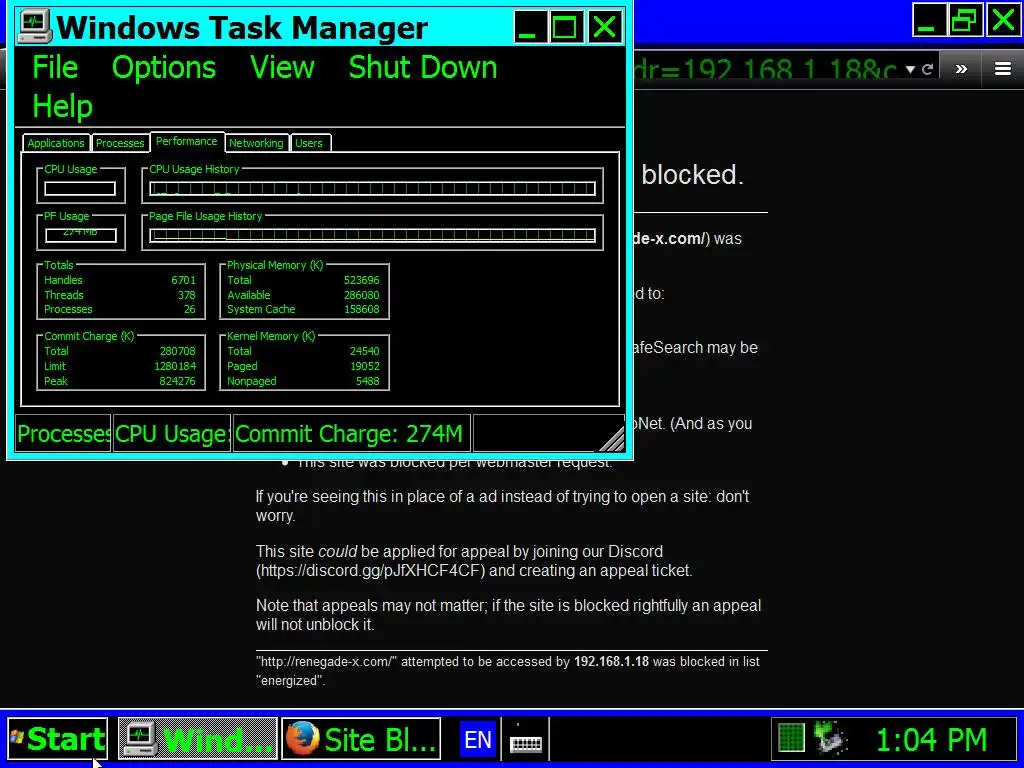The width and height of the screenshot is (1024, 768).
Task: Click the 192.168.1.18 text in the page footer
Action: (611, 662)
